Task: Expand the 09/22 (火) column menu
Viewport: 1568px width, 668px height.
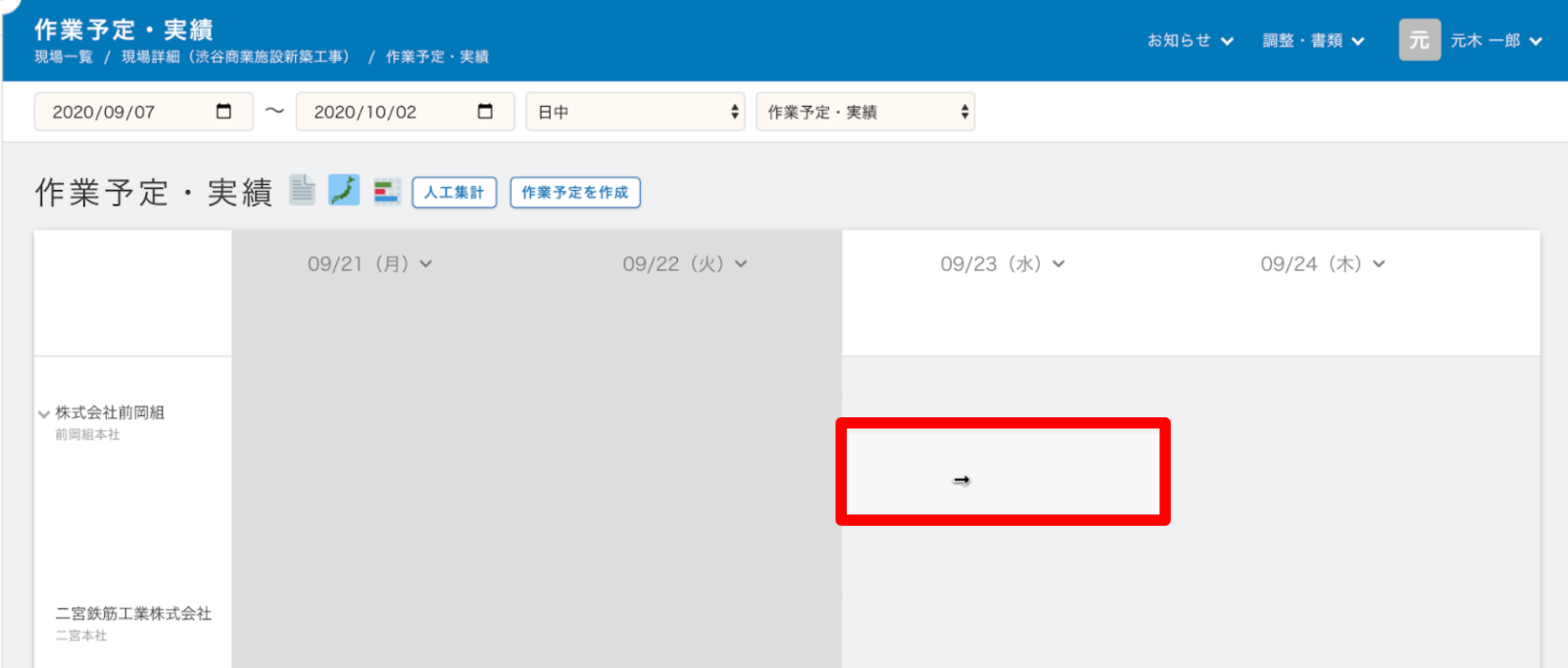Action: click(x=741, y=264)
